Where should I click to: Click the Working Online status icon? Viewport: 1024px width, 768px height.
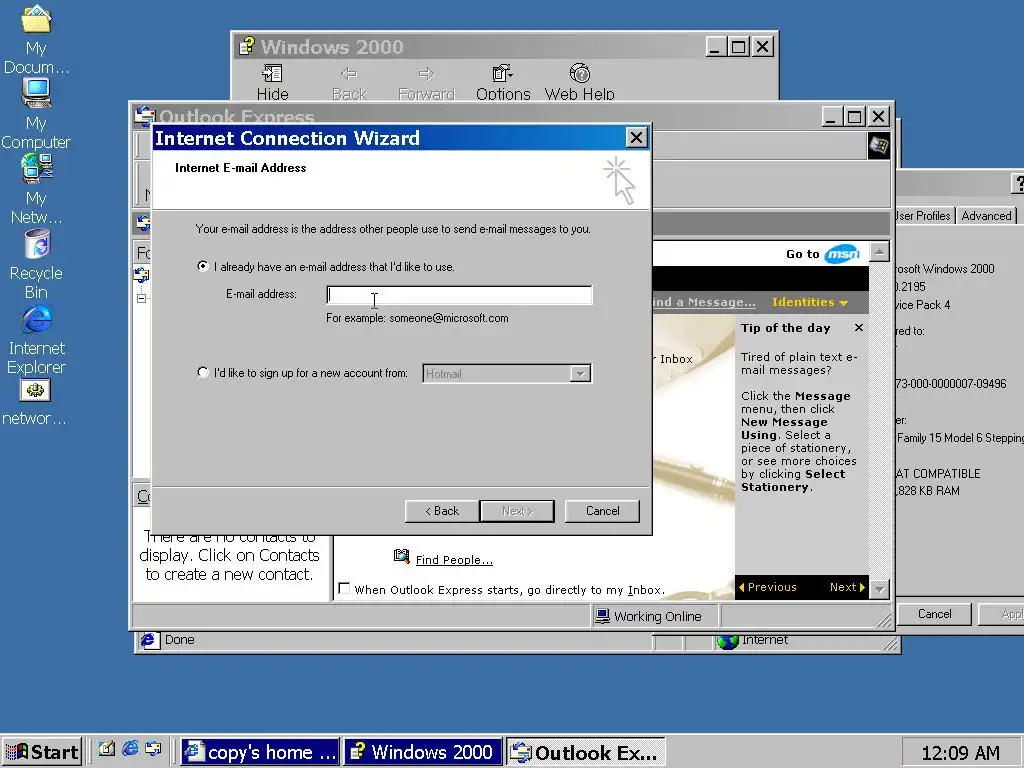click(602, 616)
